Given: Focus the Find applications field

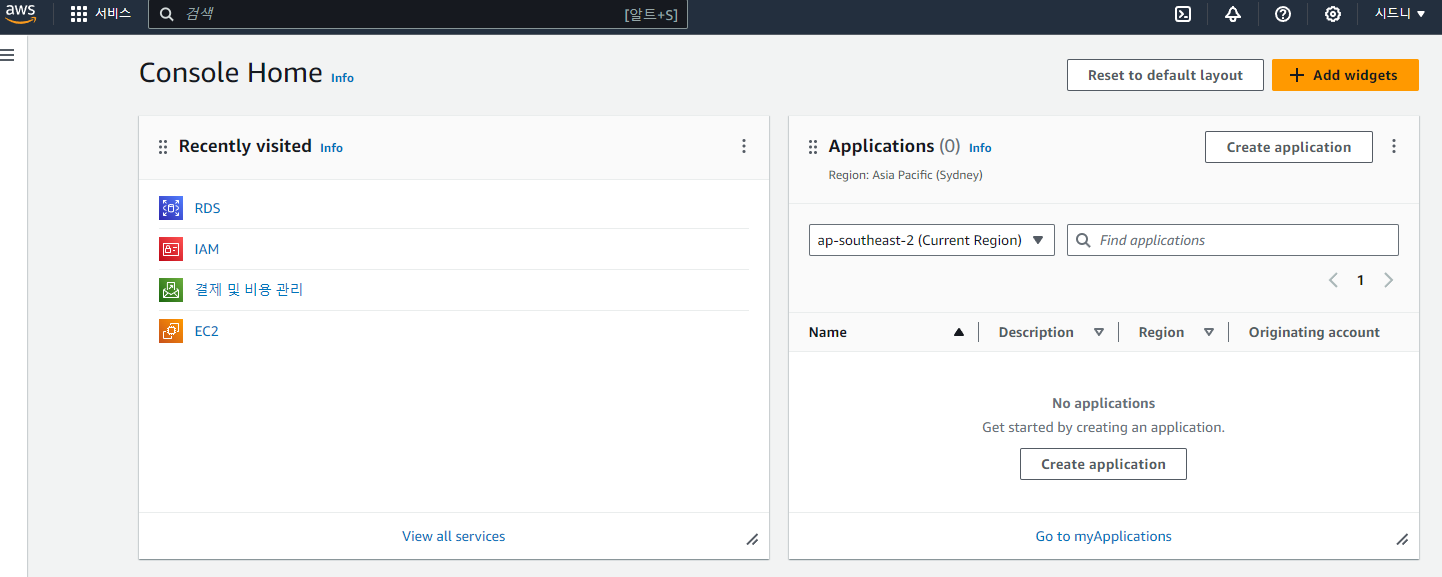Looking at the screenshot, I should (x=1232, y=240).
